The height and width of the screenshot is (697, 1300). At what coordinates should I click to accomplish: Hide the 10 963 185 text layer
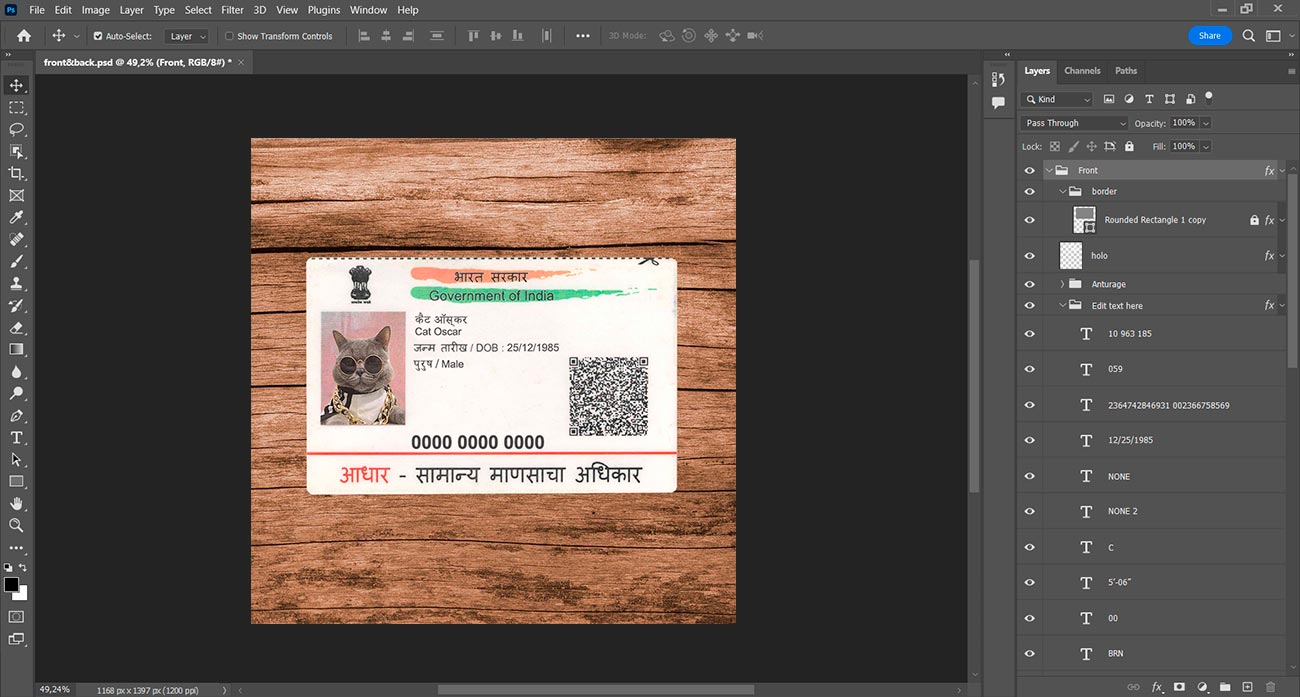click(x=1030, y=333)
